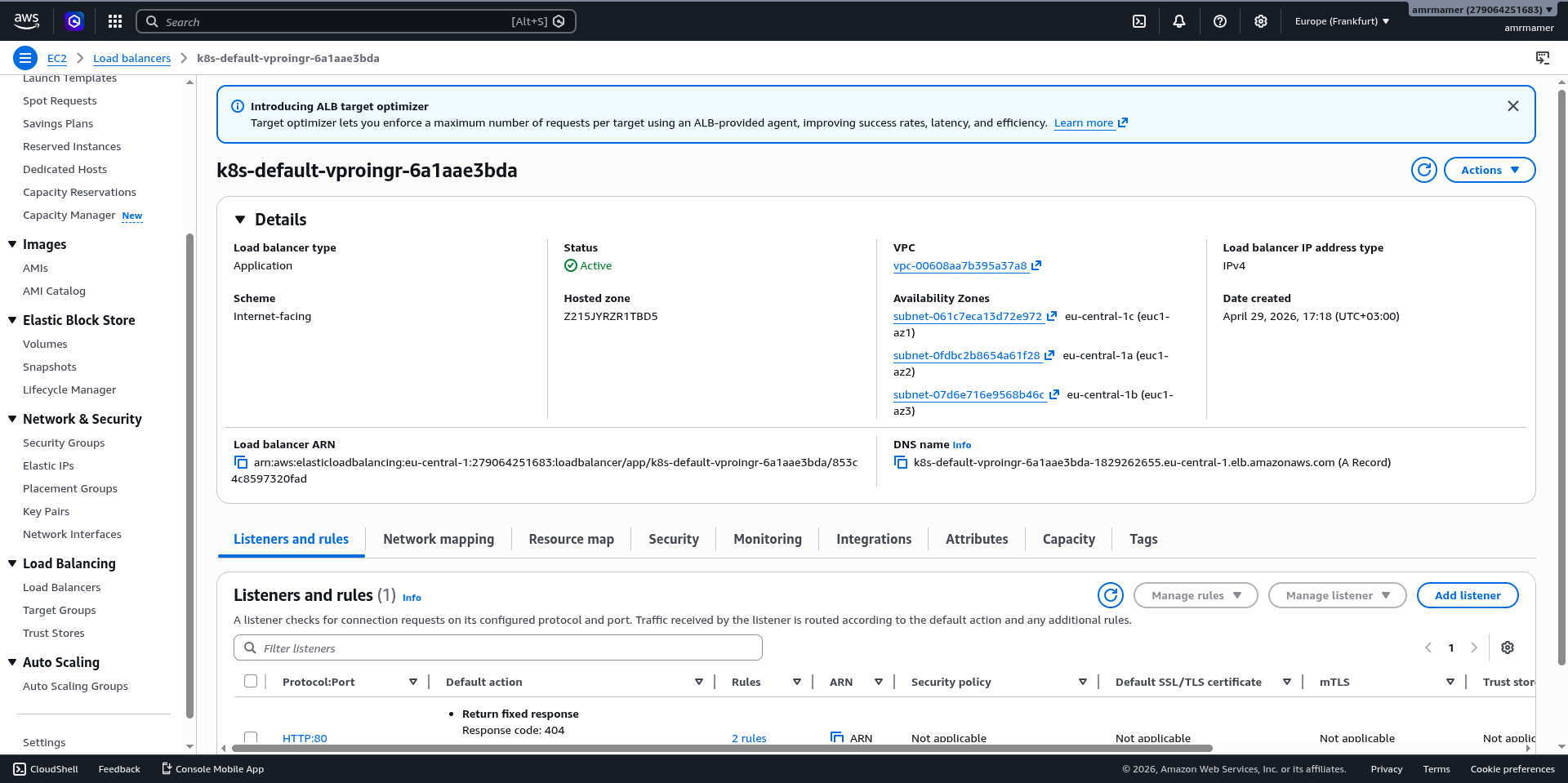Screen dimensions: 1568x783
Task: Sort by Default action column arrow
Action: (x=699, y=682)
